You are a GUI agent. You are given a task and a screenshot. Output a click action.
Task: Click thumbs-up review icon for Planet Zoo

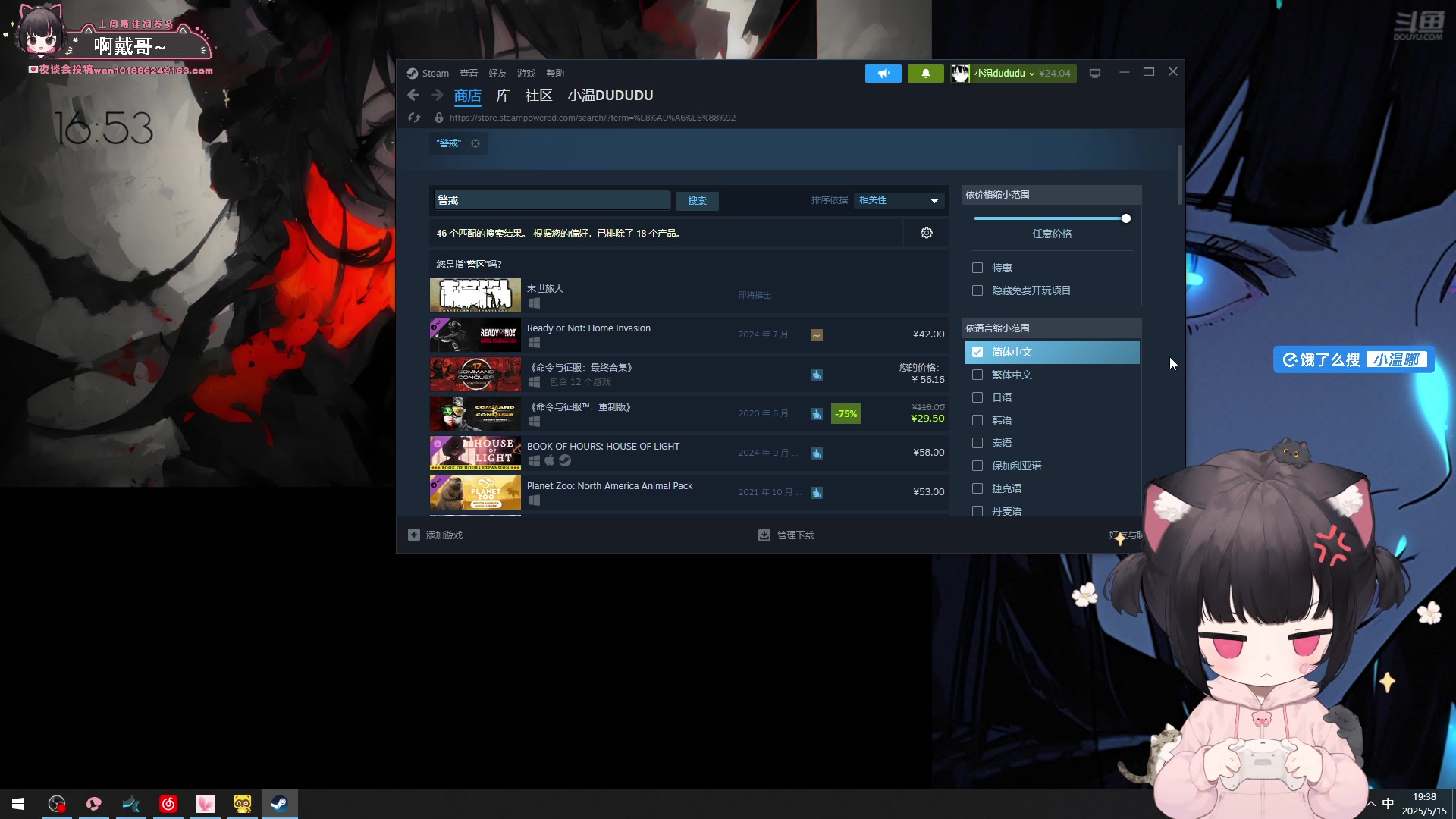pos(817,493)
